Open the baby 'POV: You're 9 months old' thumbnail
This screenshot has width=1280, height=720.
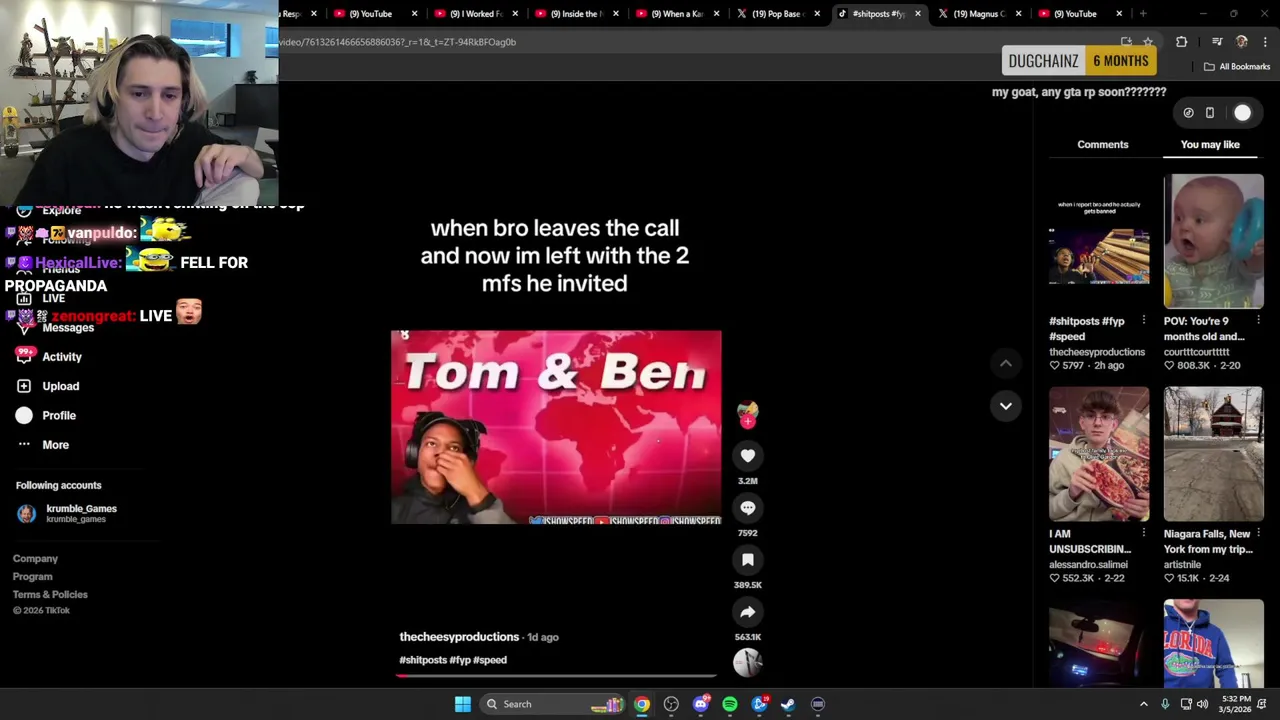pos(1213,241)
